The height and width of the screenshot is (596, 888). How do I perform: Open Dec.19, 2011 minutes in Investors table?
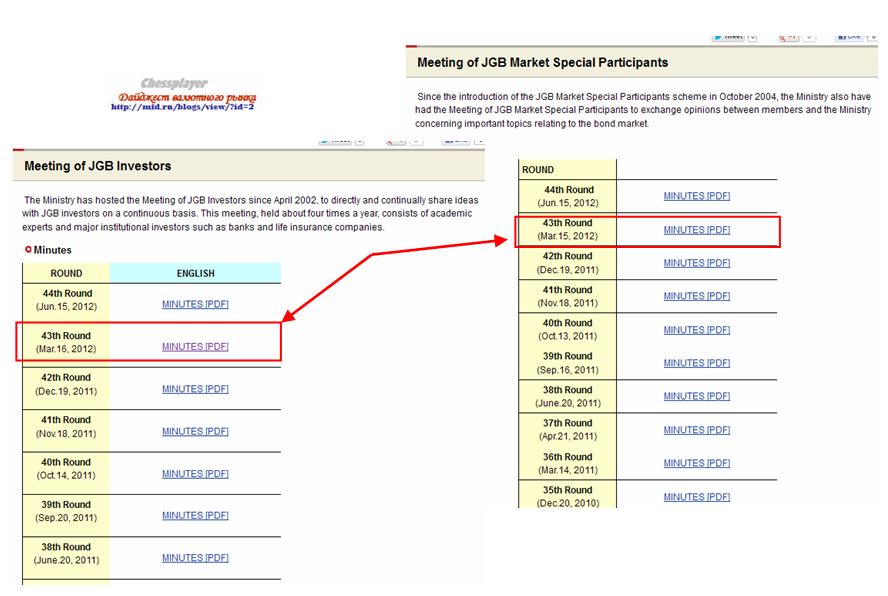(195, 389)
